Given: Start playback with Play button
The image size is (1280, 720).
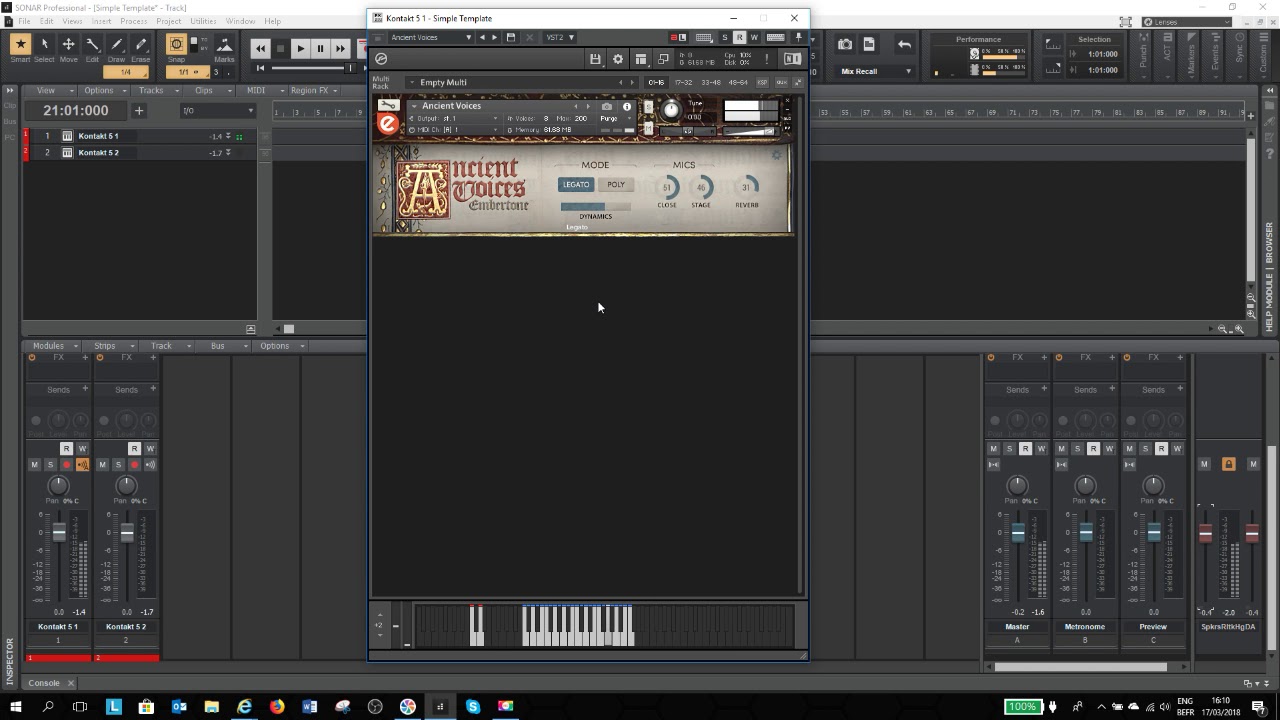Looking at the screenshot, I should click(x=300, y=48).
